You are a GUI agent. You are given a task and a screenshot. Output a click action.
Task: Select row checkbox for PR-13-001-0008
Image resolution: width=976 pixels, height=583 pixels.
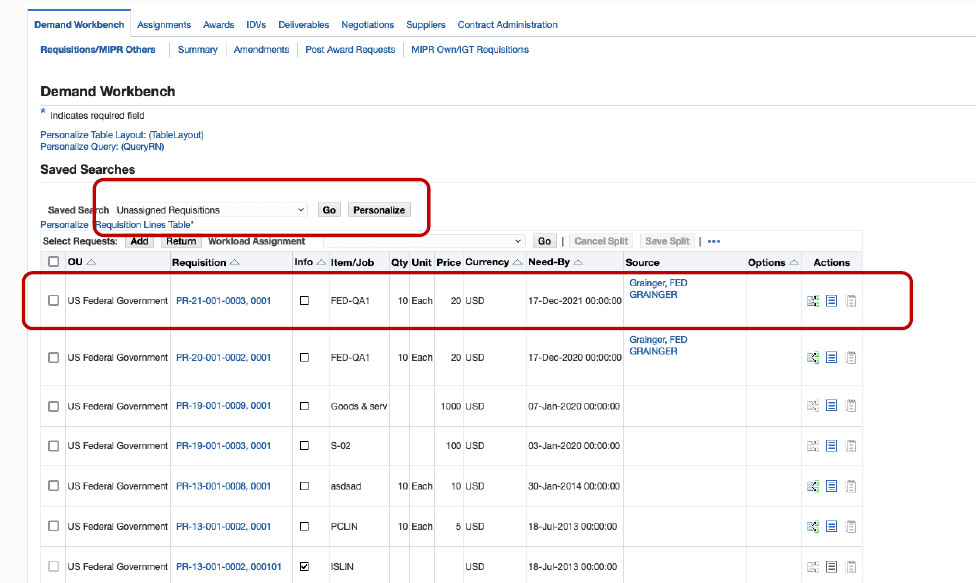click(x=54, y=486)
